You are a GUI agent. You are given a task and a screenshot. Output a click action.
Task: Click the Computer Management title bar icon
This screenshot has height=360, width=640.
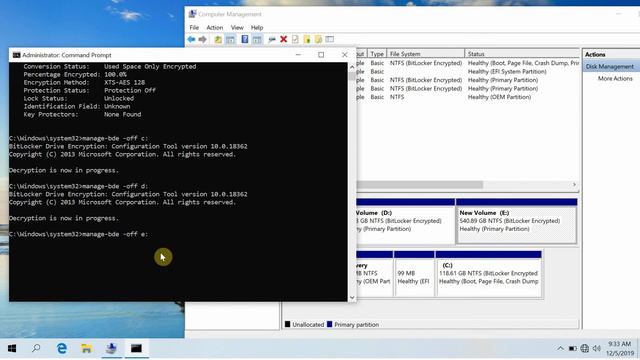(x=192, y=14)
